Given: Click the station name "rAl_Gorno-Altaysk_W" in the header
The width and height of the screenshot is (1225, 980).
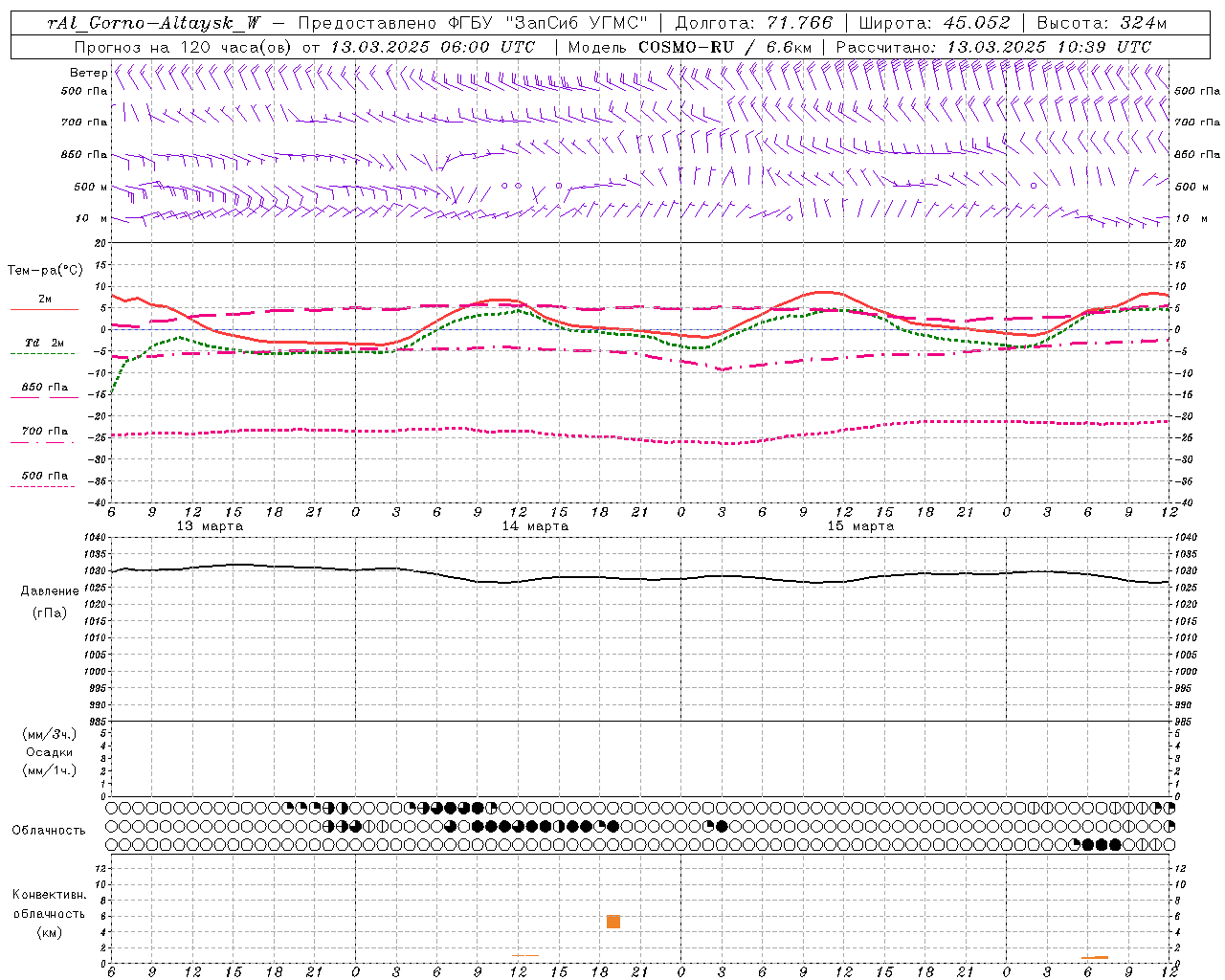Looking at the screenshot, I should click(155, 23).
